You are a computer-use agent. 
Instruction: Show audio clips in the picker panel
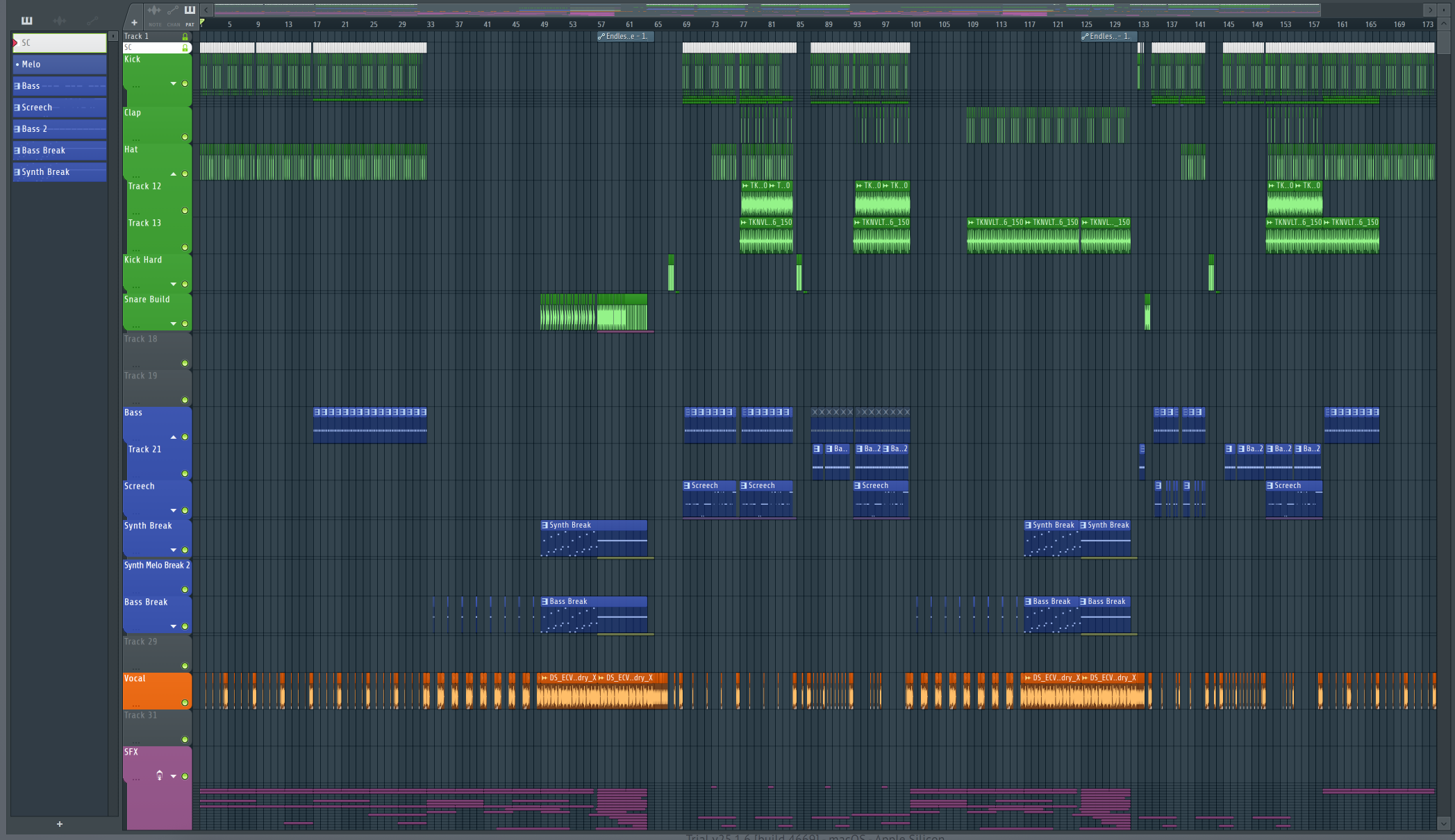pyautogui.click(x=60, y=20)
